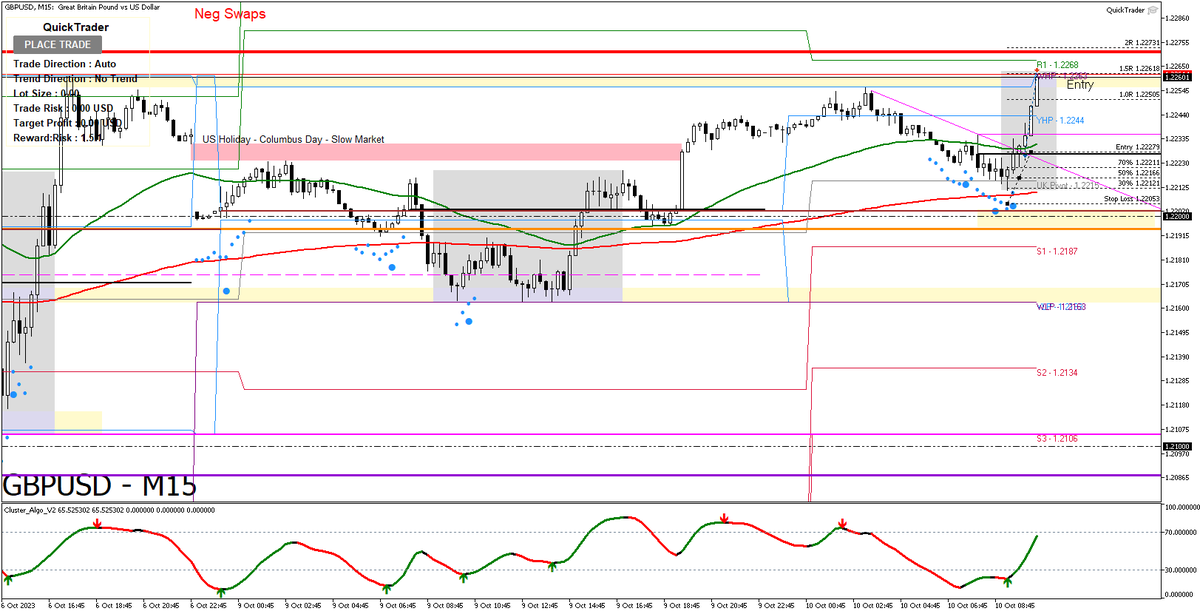The image size is (1200, 614).
Task: Select the S3 - 1.2106 pivot label
Action: pos(1057,438)
